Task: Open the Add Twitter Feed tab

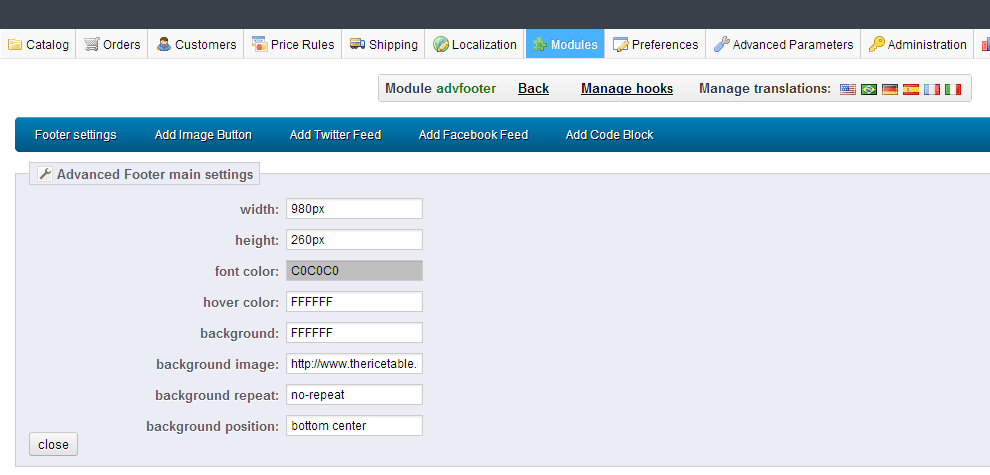Action: (x=335, y=135)
